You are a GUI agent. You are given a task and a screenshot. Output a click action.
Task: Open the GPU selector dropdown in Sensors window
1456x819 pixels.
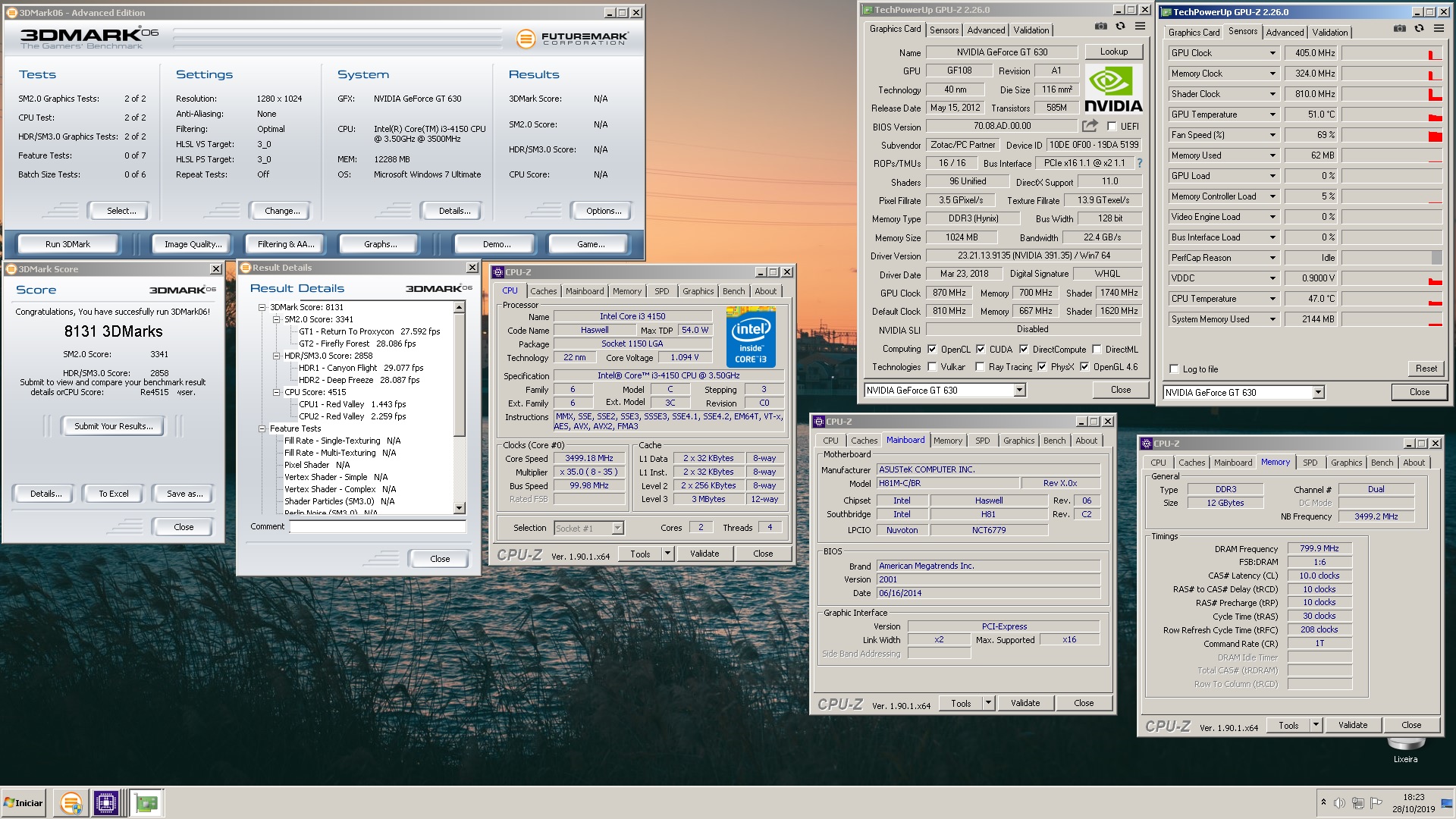pos(1318,393)
